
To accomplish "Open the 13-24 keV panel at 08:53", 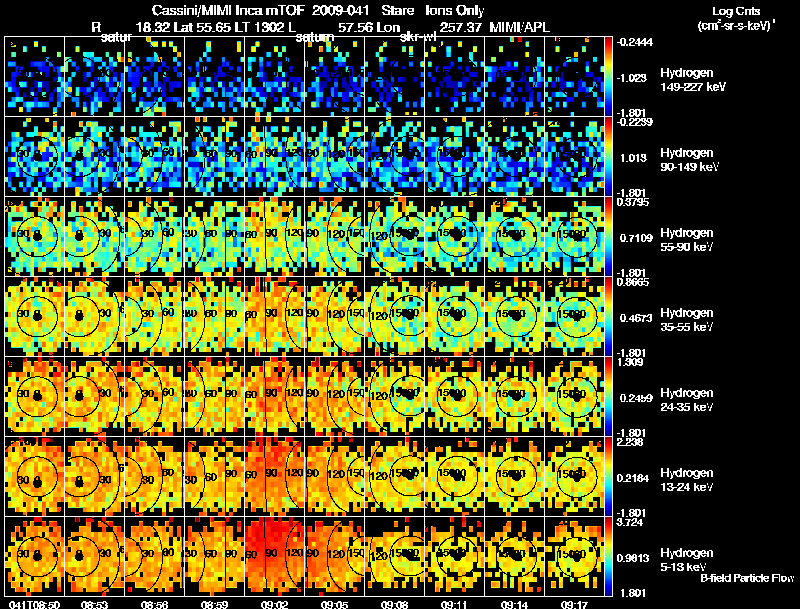I will [94, 477].
